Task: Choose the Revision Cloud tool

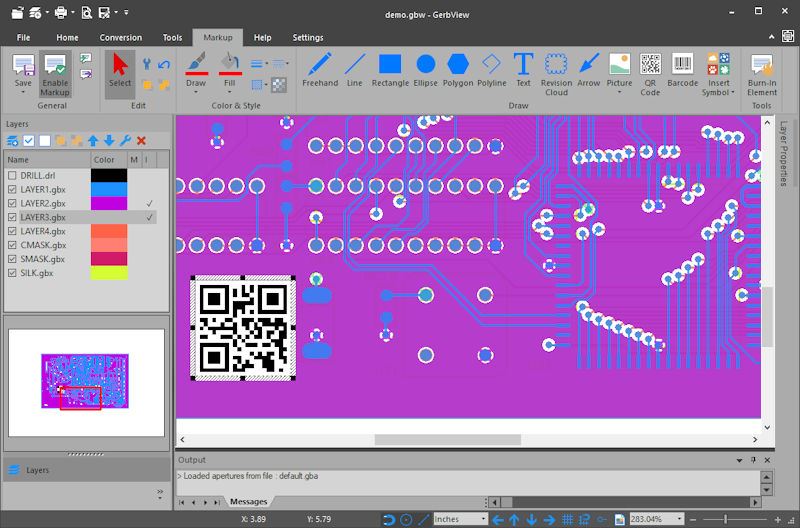Action: [556, 74]
